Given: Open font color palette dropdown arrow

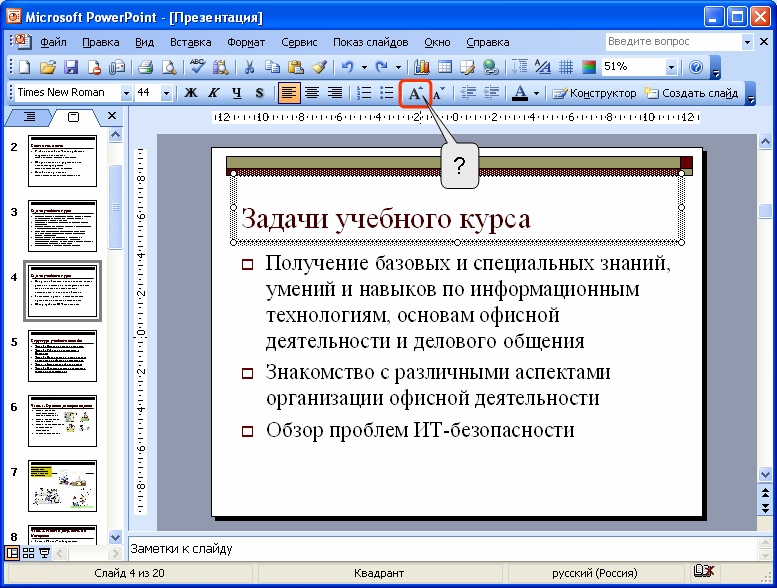Looking at the screenshot, I should click(x=536, y=93).
